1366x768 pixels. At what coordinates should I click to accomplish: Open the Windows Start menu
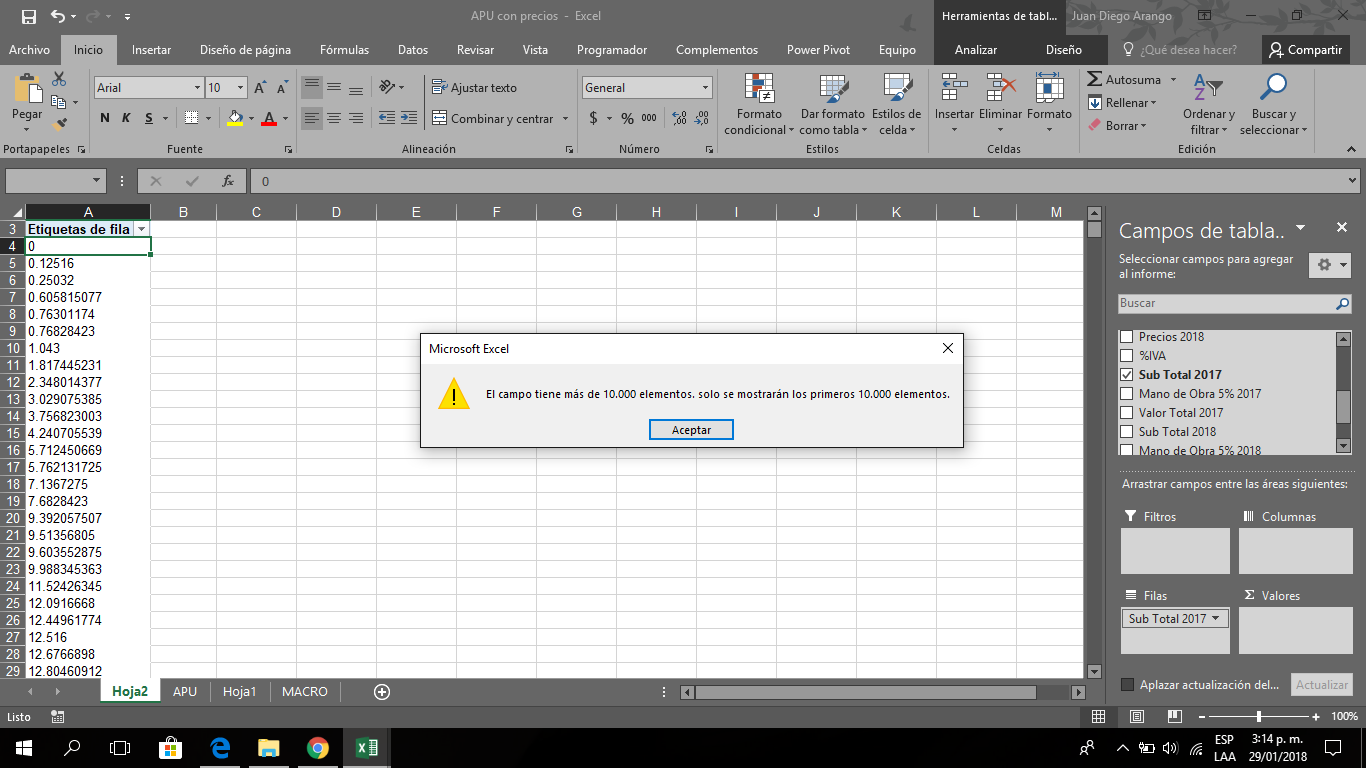(x=24, y=747)
